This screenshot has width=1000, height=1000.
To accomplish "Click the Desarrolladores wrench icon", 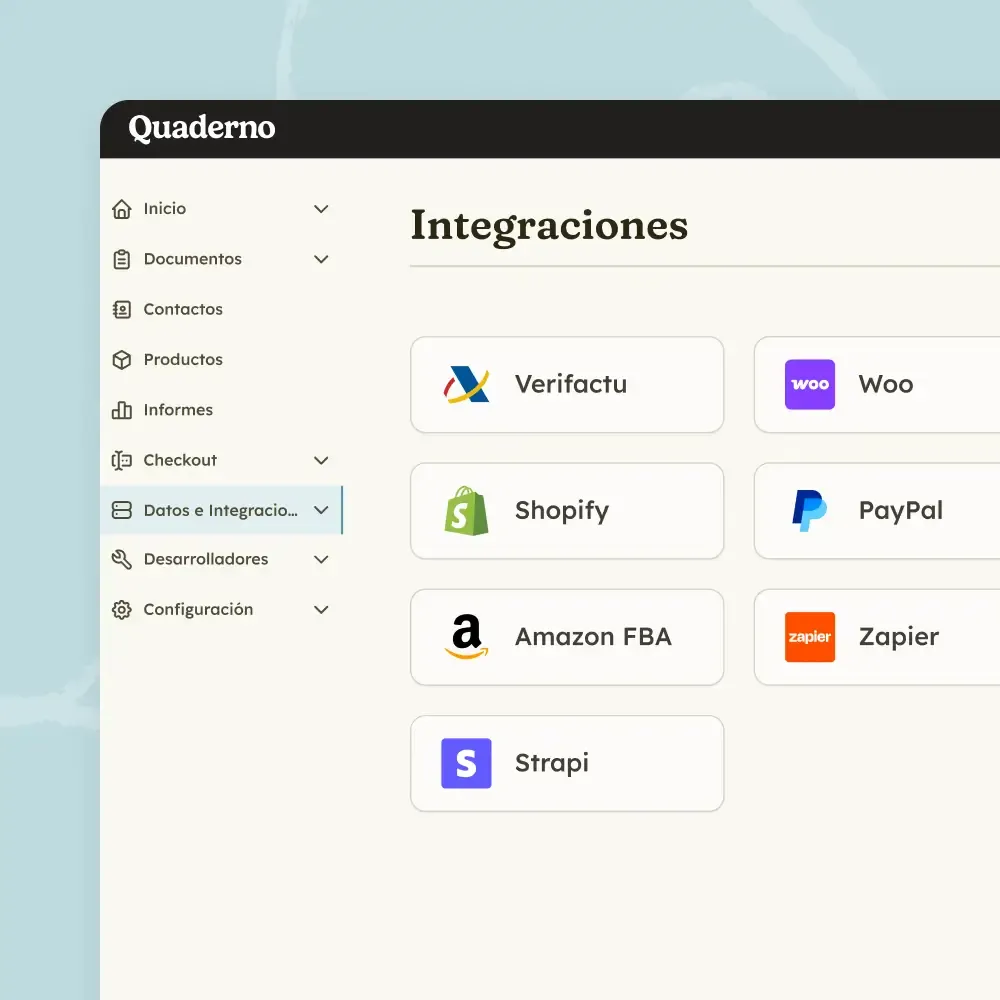I will point(122,558).
